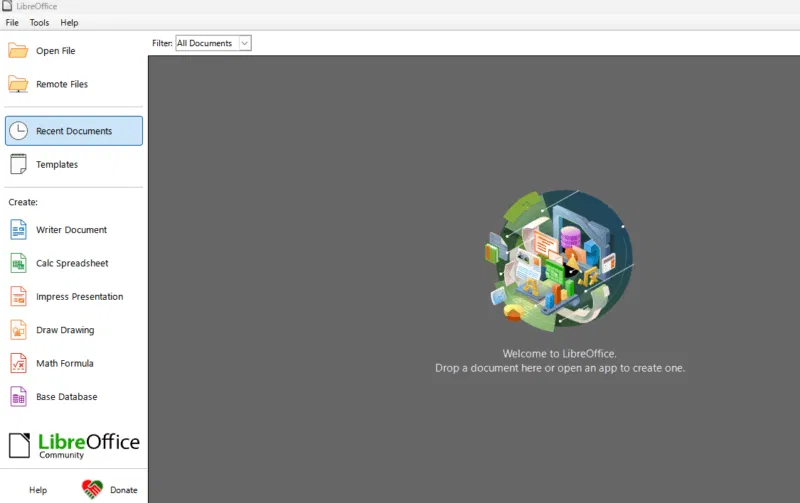Click the Remote Files label

pos(62,84)
